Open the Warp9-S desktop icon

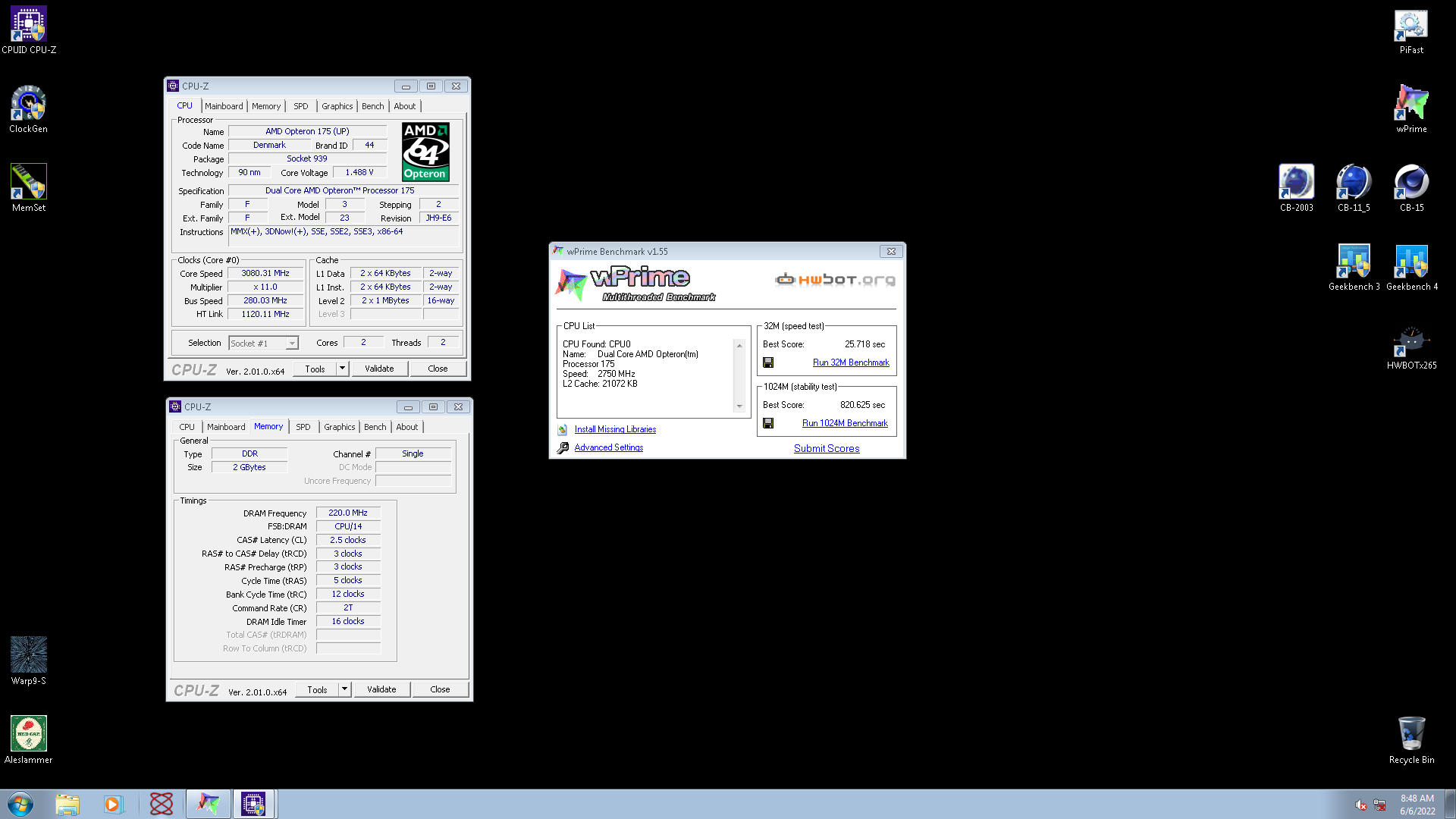click(29, 661)
